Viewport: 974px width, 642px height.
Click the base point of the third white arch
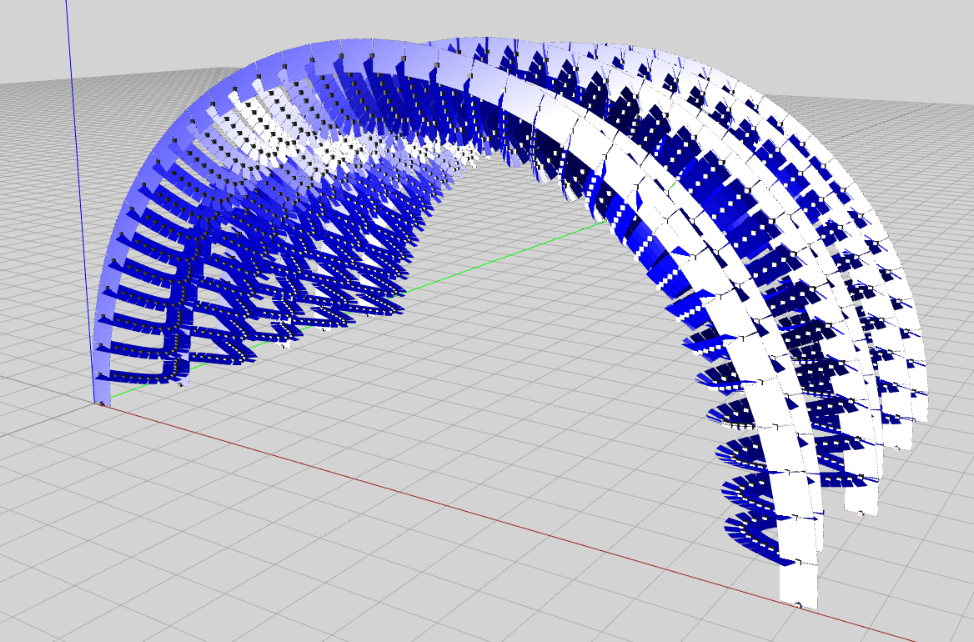(898, 448)
